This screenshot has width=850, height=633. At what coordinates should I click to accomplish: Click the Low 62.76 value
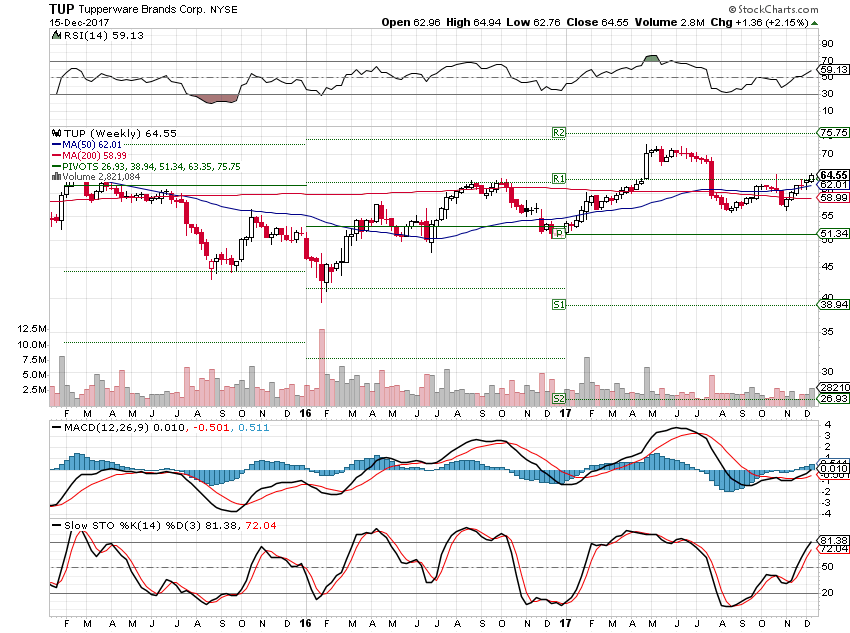[x=533, y=22]
